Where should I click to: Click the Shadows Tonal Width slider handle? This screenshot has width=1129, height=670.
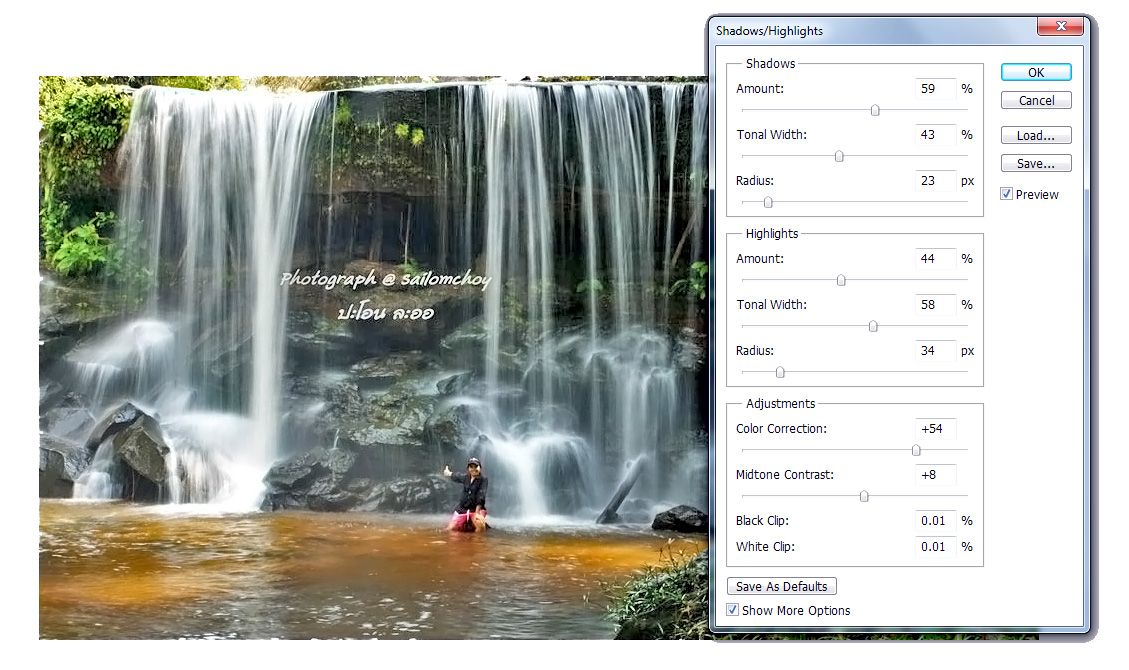coord(839,156)
